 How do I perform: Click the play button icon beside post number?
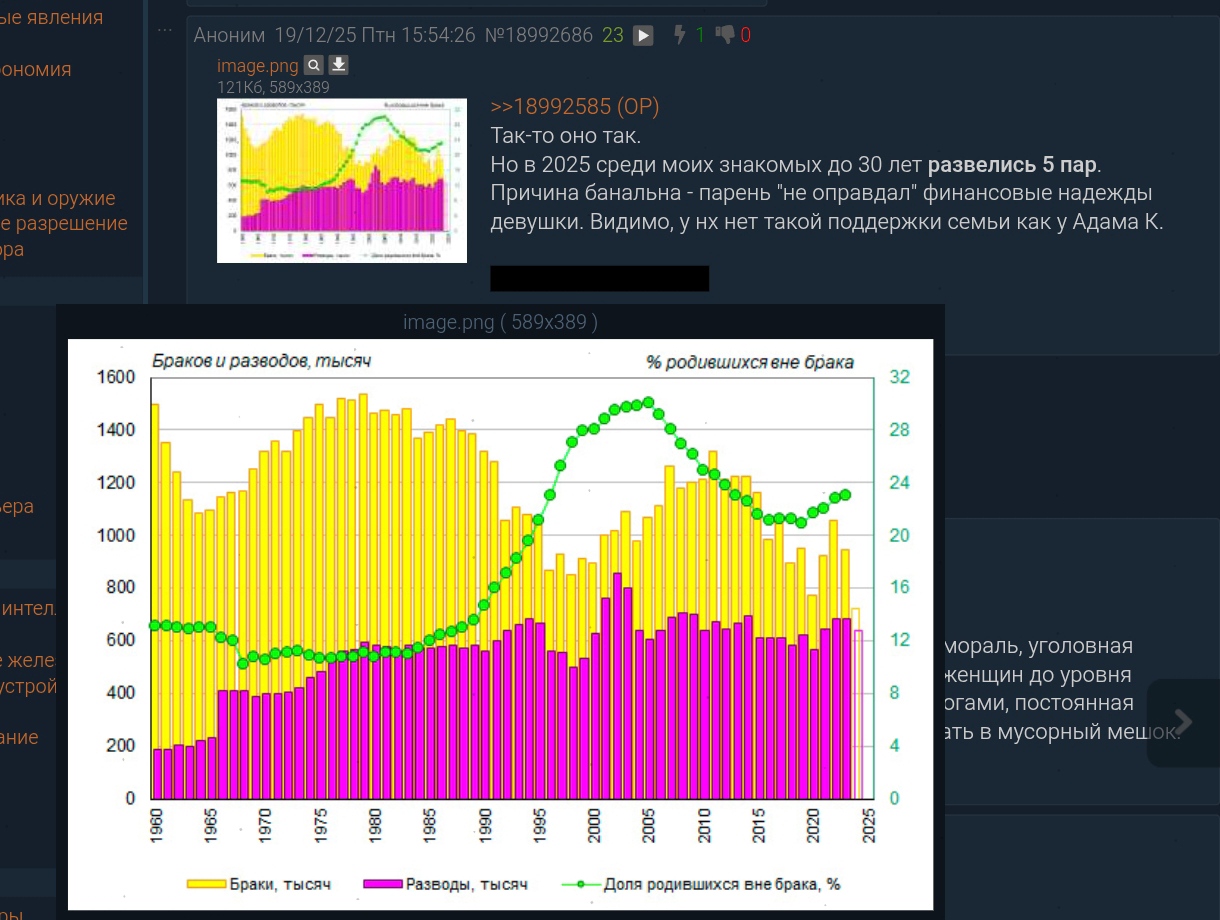click(643, 36)
